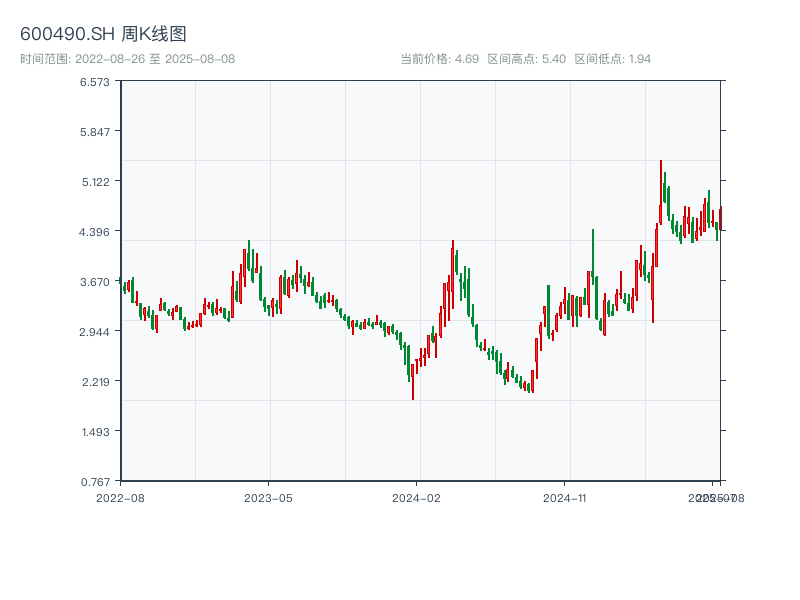The image size is (800, 600).
Task: Click the x-axis label 2023-05
Action: (268, 498)
